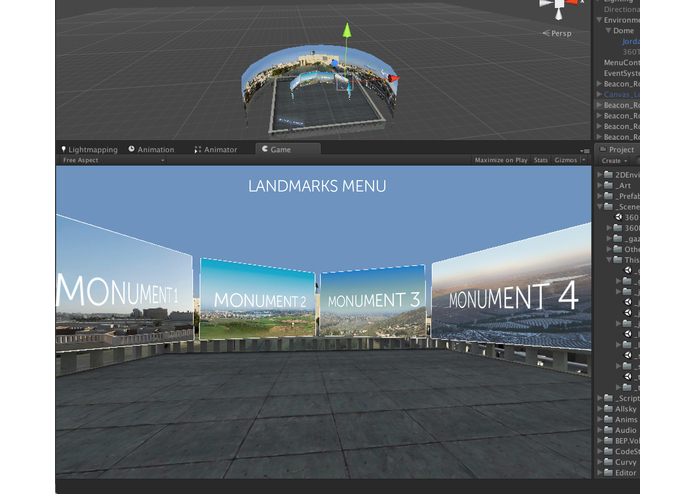This screenshot has height=494, width=695.
Task: Select MenuCont in the Hierarchy
Action: pyautogui.click(x=621, y=62)
